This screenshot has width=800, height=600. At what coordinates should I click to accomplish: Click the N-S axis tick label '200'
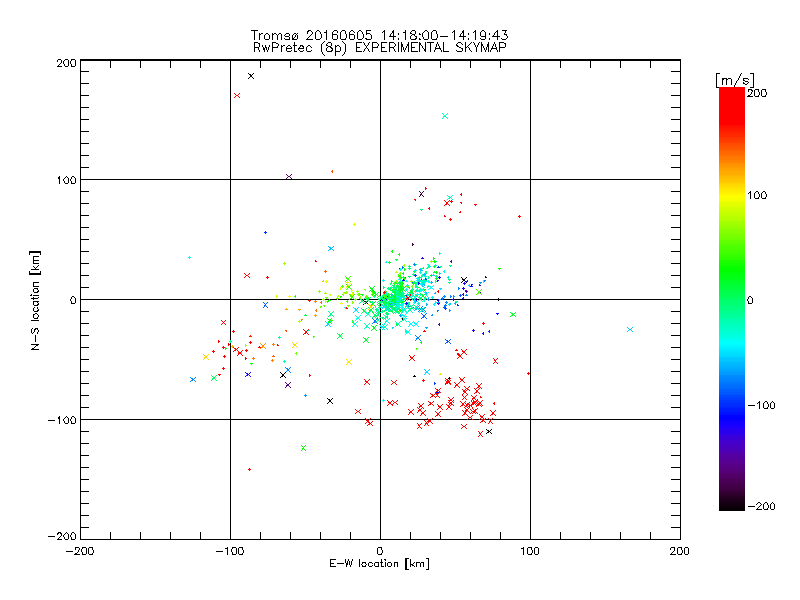tap(66, 63)
